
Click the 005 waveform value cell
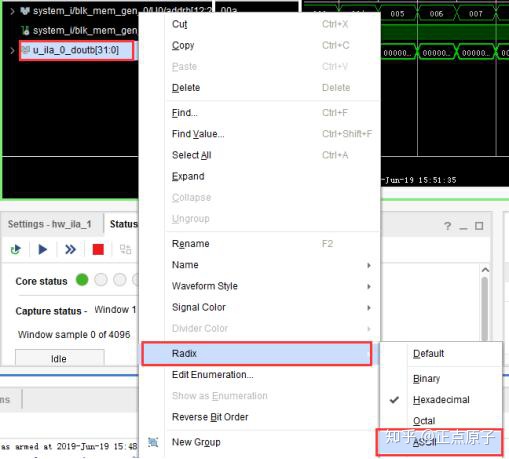(397, 14)
